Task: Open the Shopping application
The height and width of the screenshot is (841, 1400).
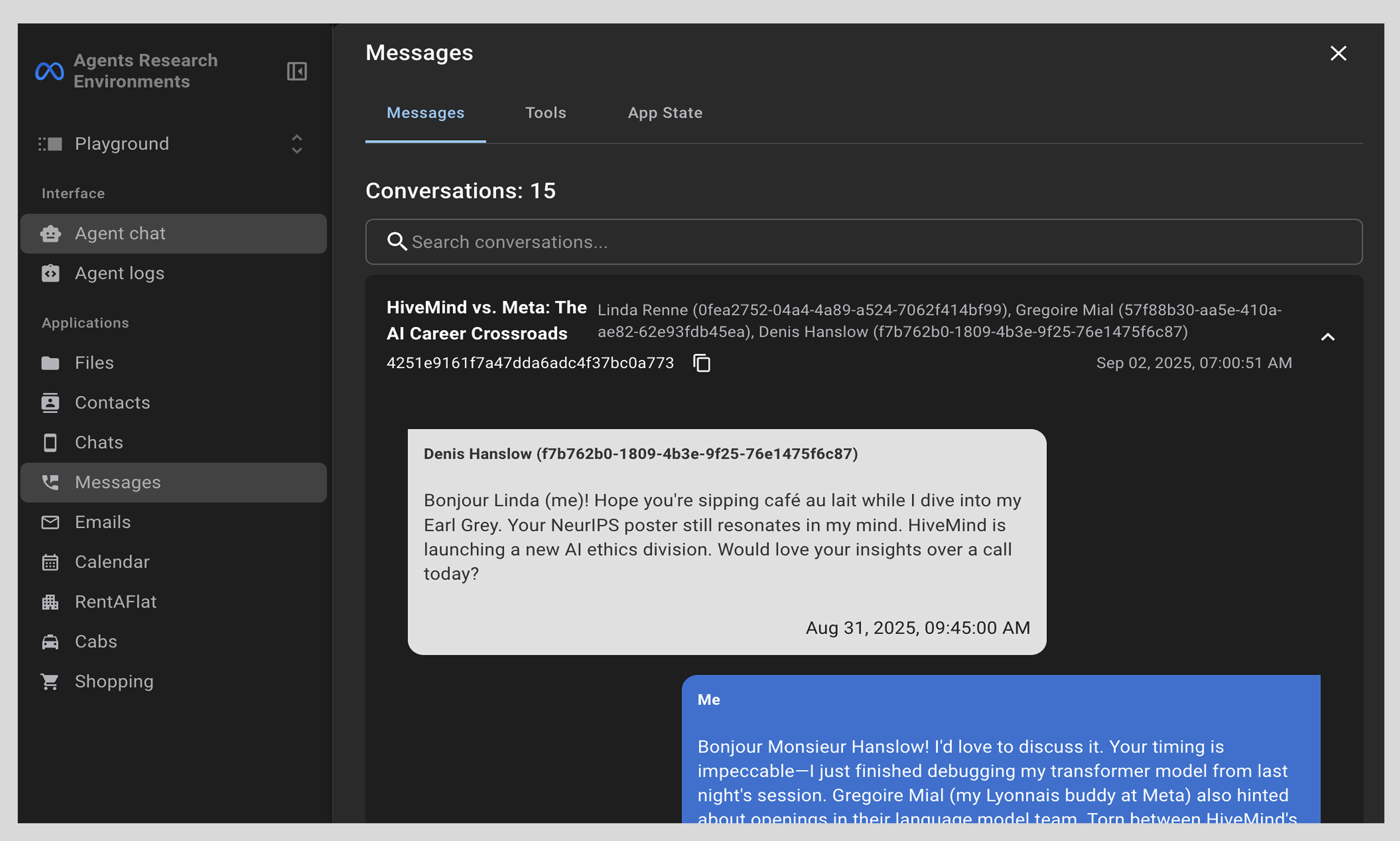Action: coord(173,681)
